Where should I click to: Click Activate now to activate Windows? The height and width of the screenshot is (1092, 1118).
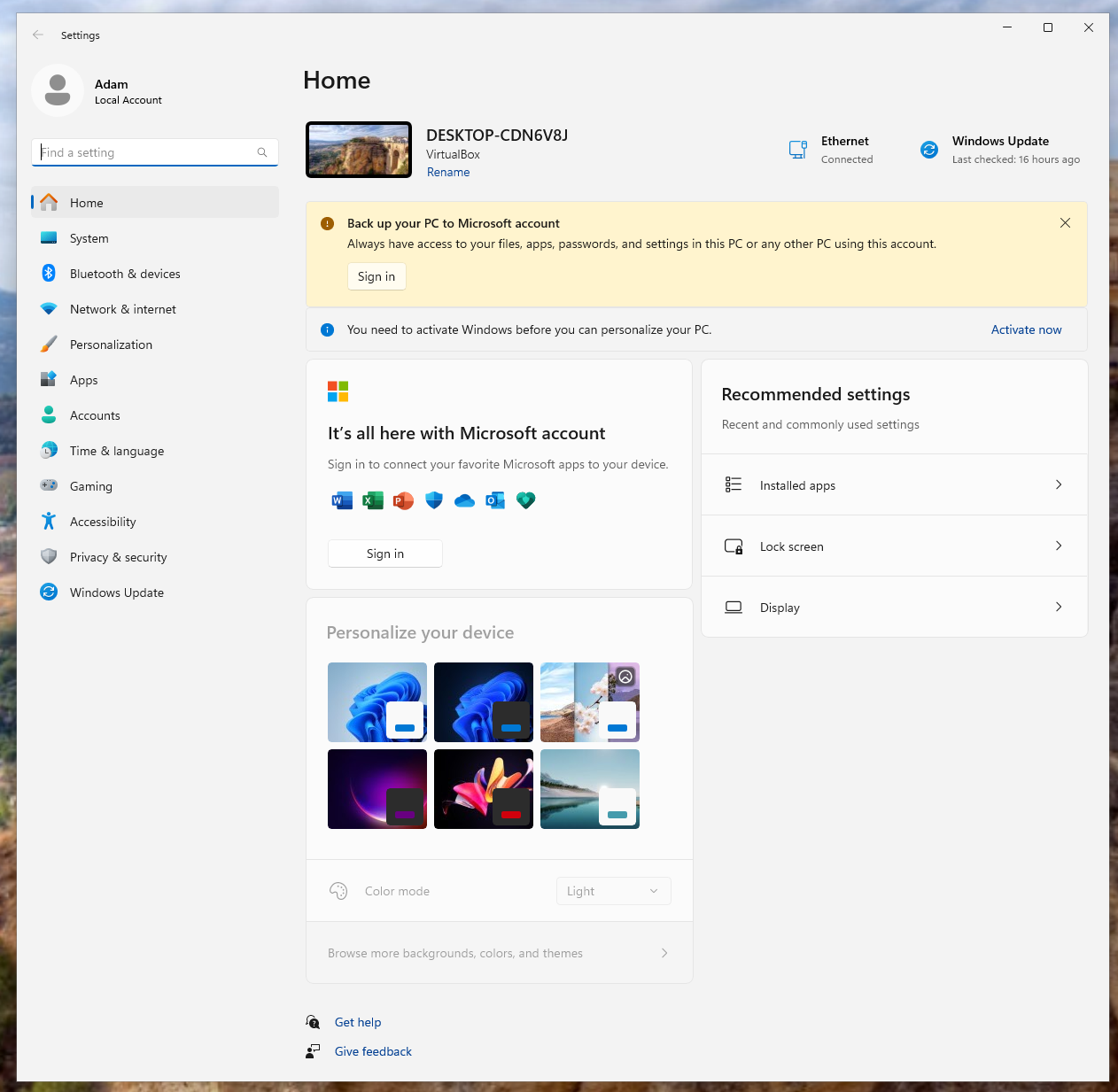pos(1026,329)
